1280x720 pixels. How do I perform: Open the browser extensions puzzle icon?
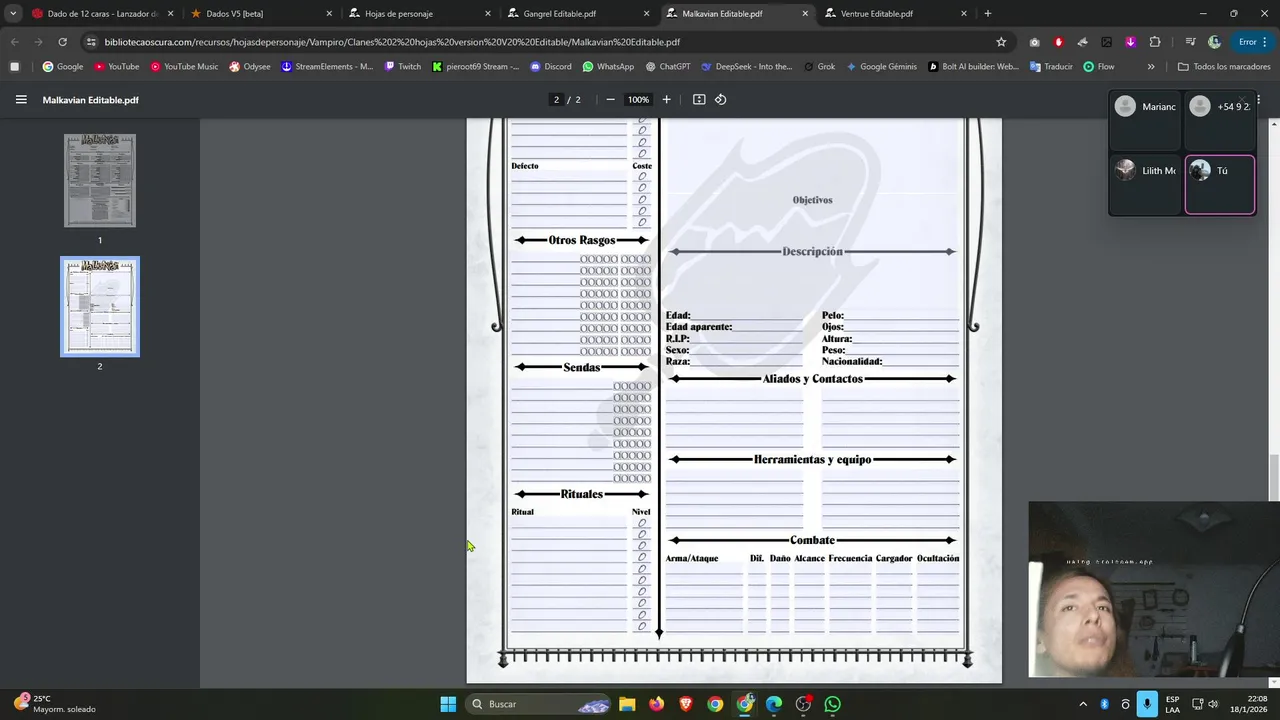(x=1155, y=42)
